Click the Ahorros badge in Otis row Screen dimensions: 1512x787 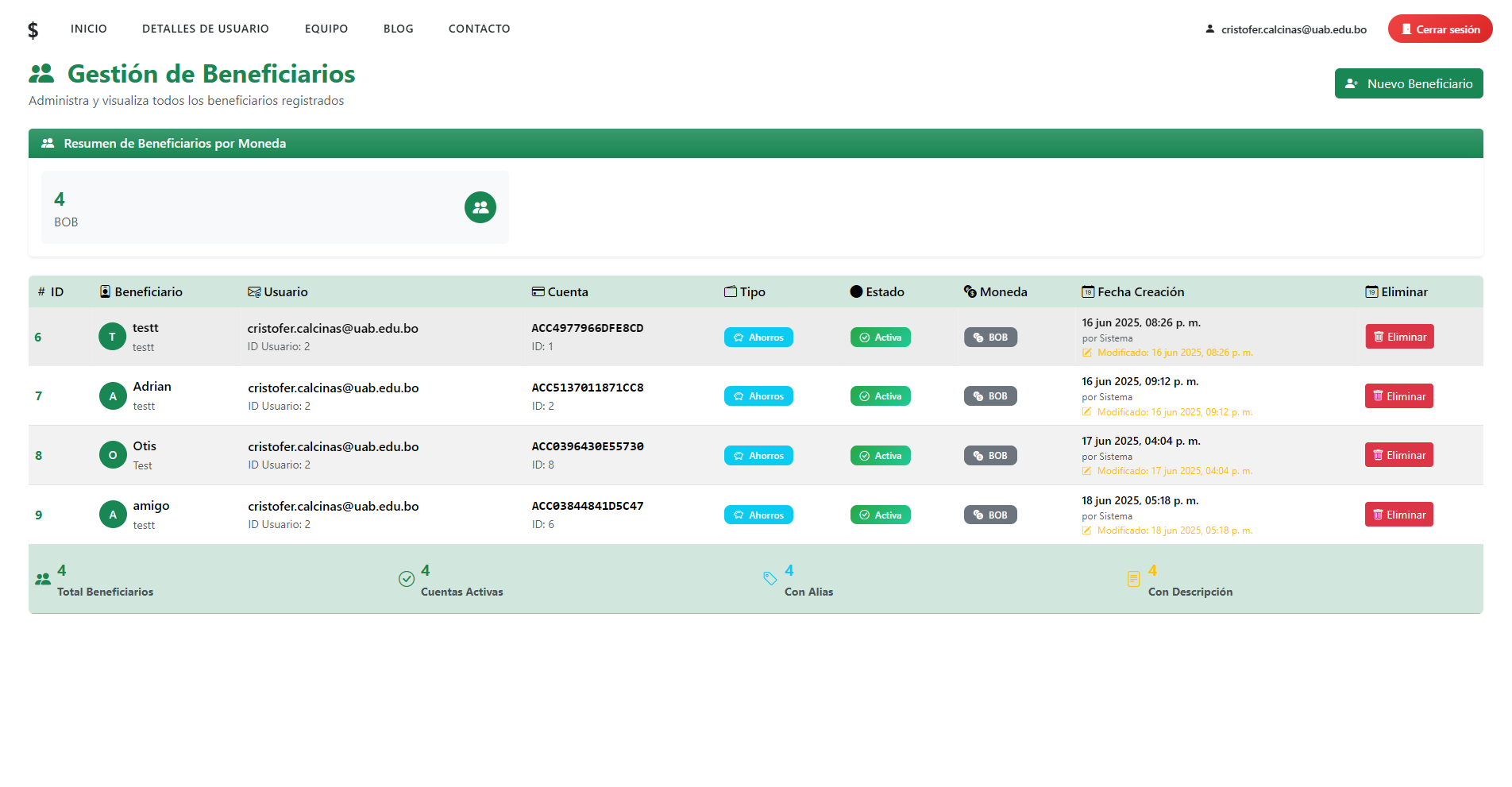click(x=758, y=455)
